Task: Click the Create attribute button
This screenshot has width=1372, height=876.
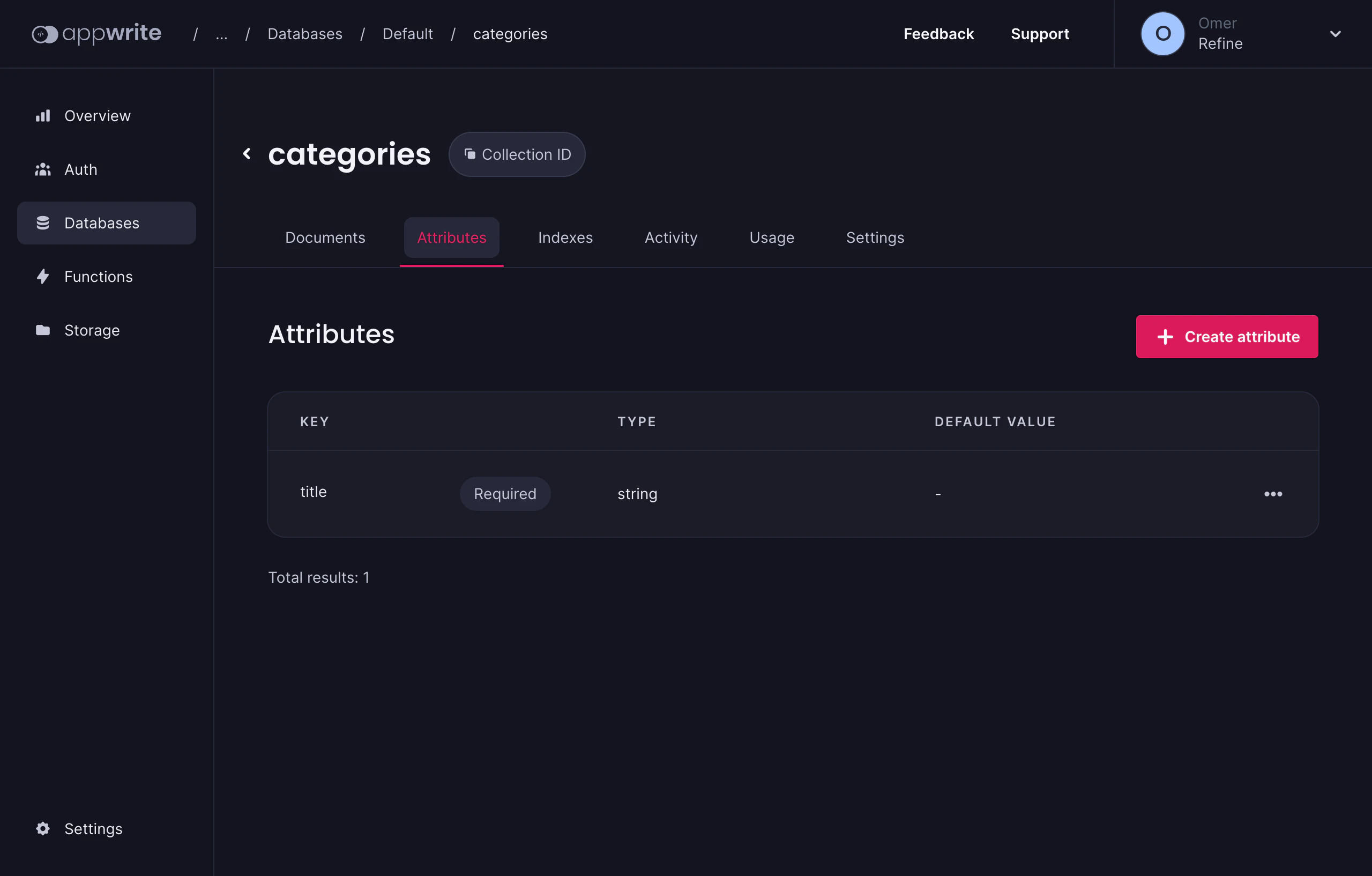Action: (x=1227, y=336)
